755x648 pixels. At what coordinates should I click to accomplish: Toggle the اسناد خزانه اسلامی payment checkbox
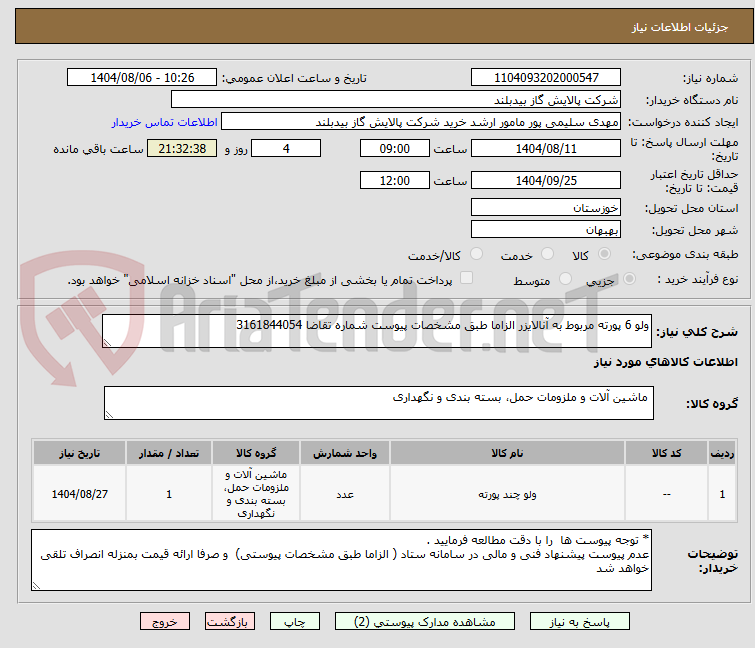466,280
